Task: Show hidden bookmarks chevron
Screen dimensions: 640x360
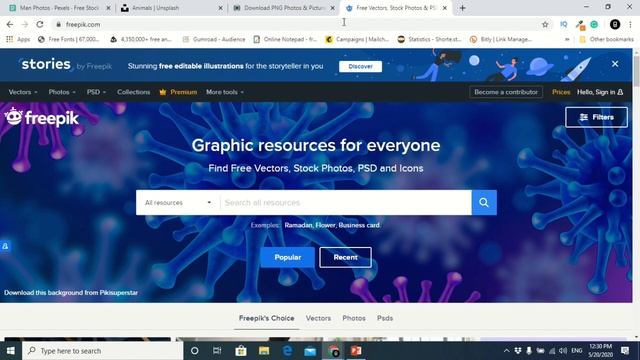Action: (567, 39)
